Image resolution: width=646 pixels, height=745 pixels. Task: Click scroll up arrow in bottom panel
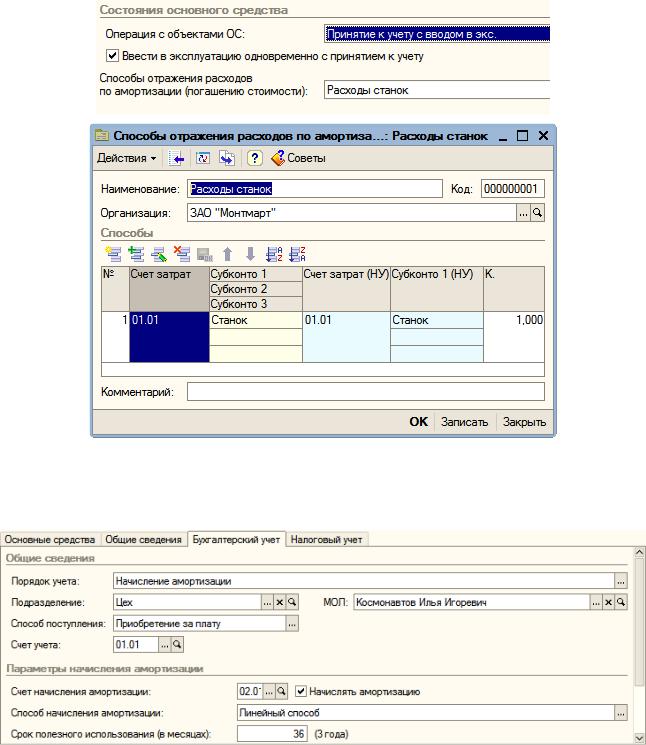pyautogui.click(x=639, y=553)
